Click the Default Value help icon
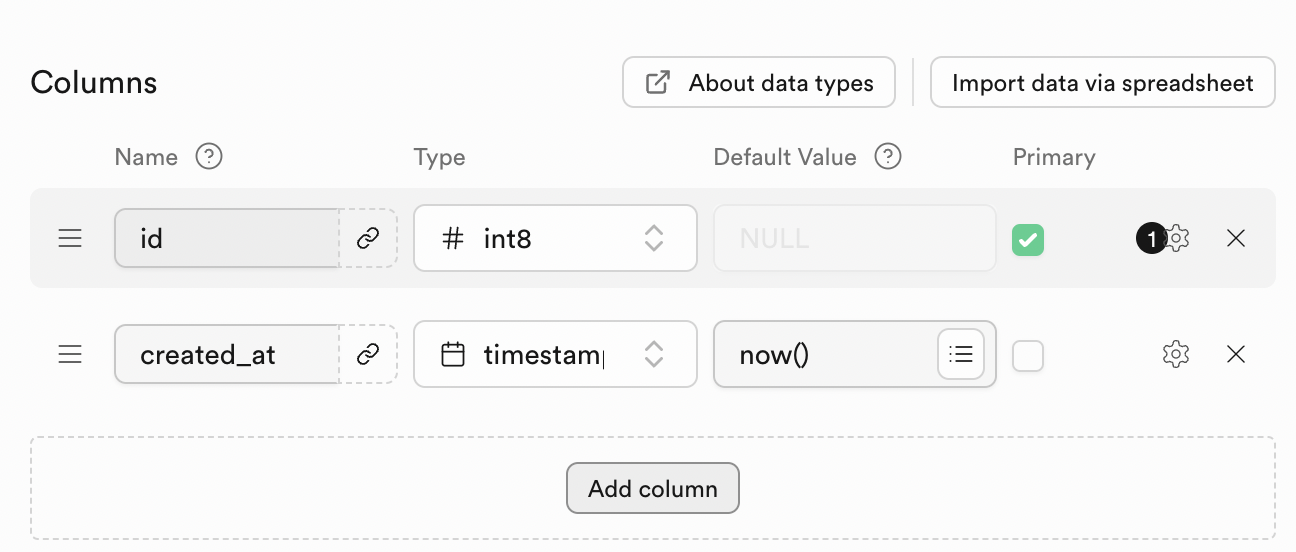This screenshot has width=1296, height=552. pyautogui.click(x=888, y=157)
